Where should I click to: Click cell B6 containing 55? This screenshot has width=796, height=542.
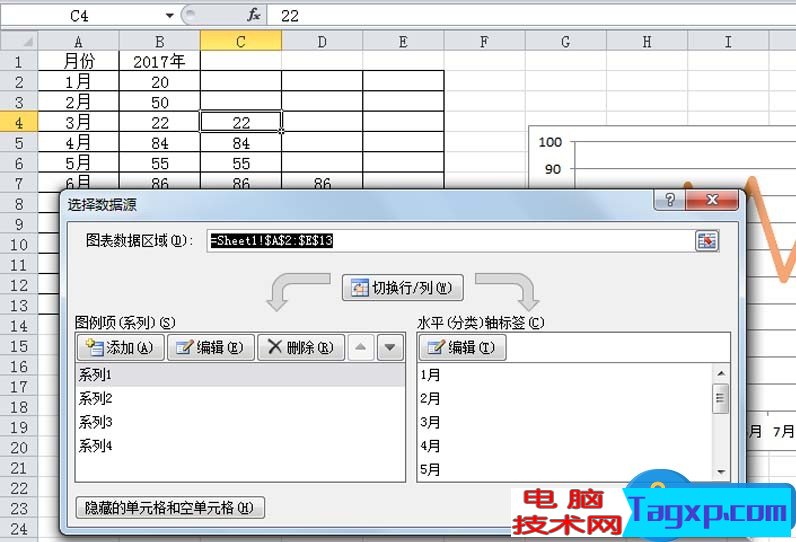tap(159, 163)
